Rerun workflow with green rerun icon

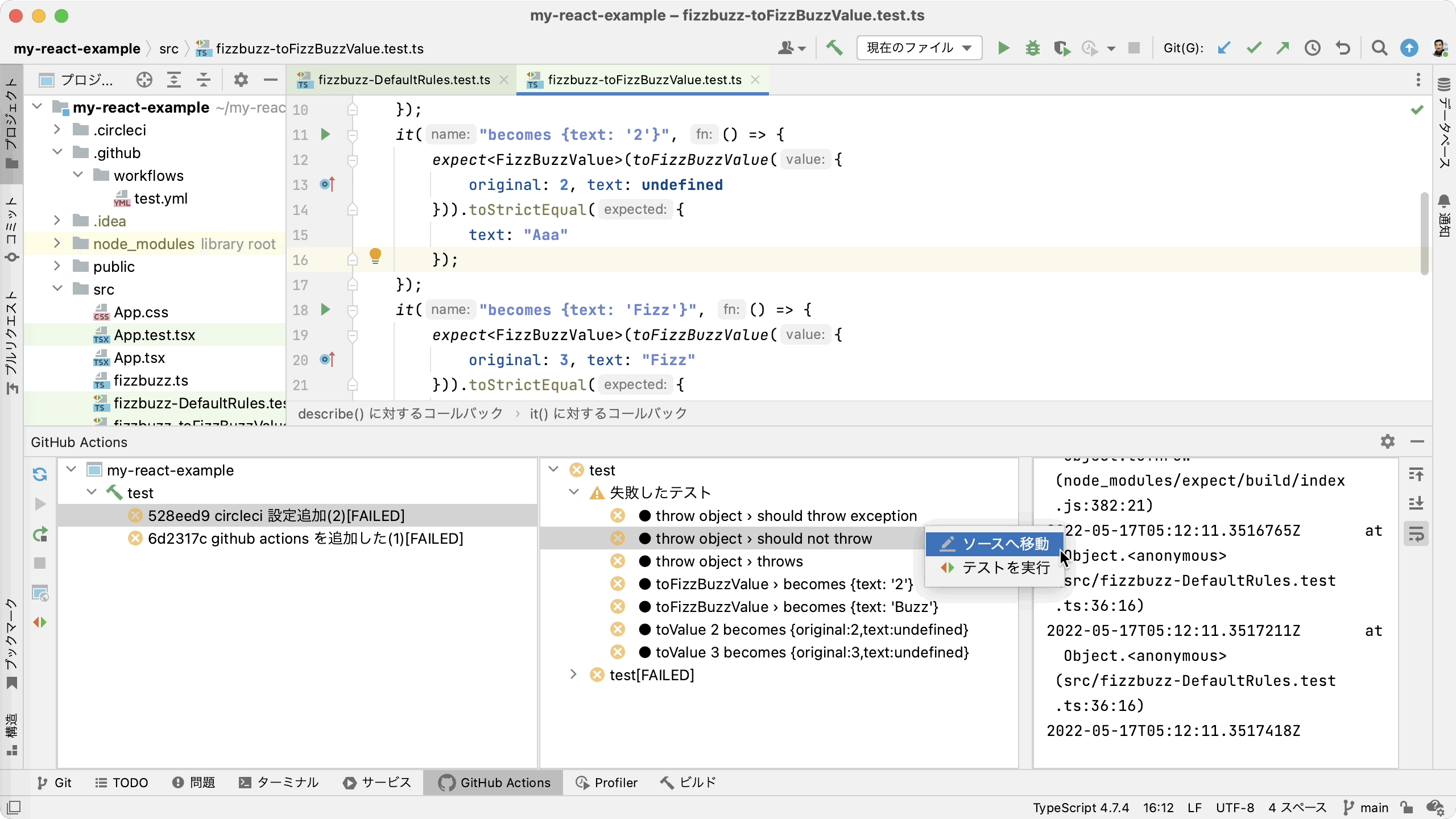(40, 534)
